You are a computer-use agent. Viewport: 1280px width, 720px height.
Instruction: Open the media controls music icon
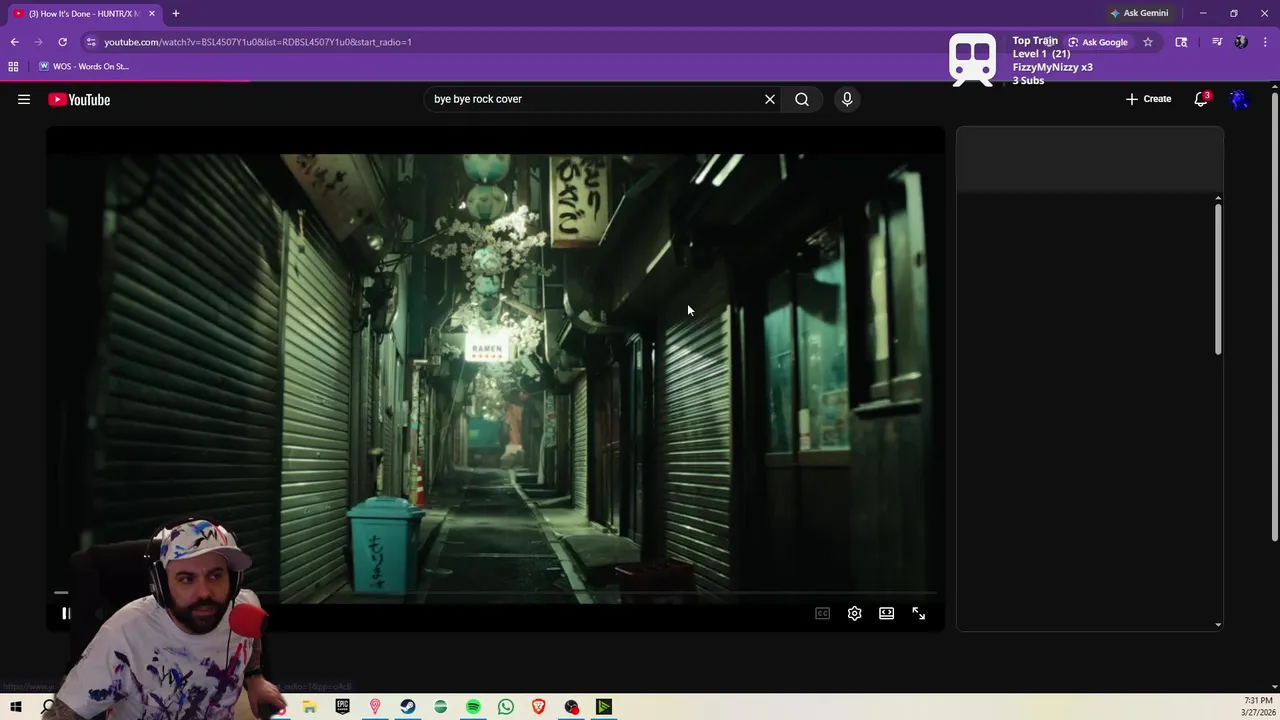pyautogui.click(x=1217, y=42)
